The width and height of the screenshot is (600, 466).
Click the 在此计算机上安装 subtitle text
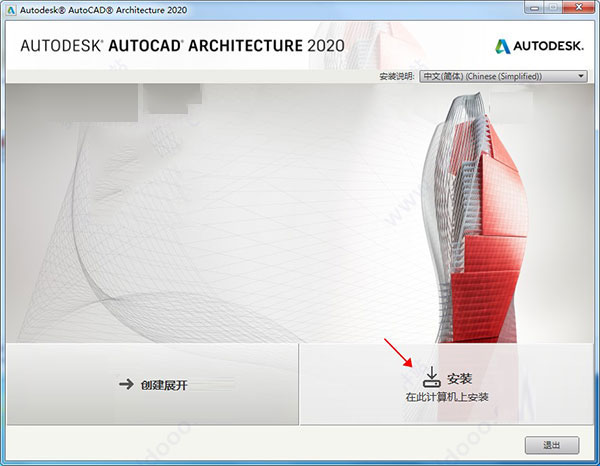[x=447, y=397]
